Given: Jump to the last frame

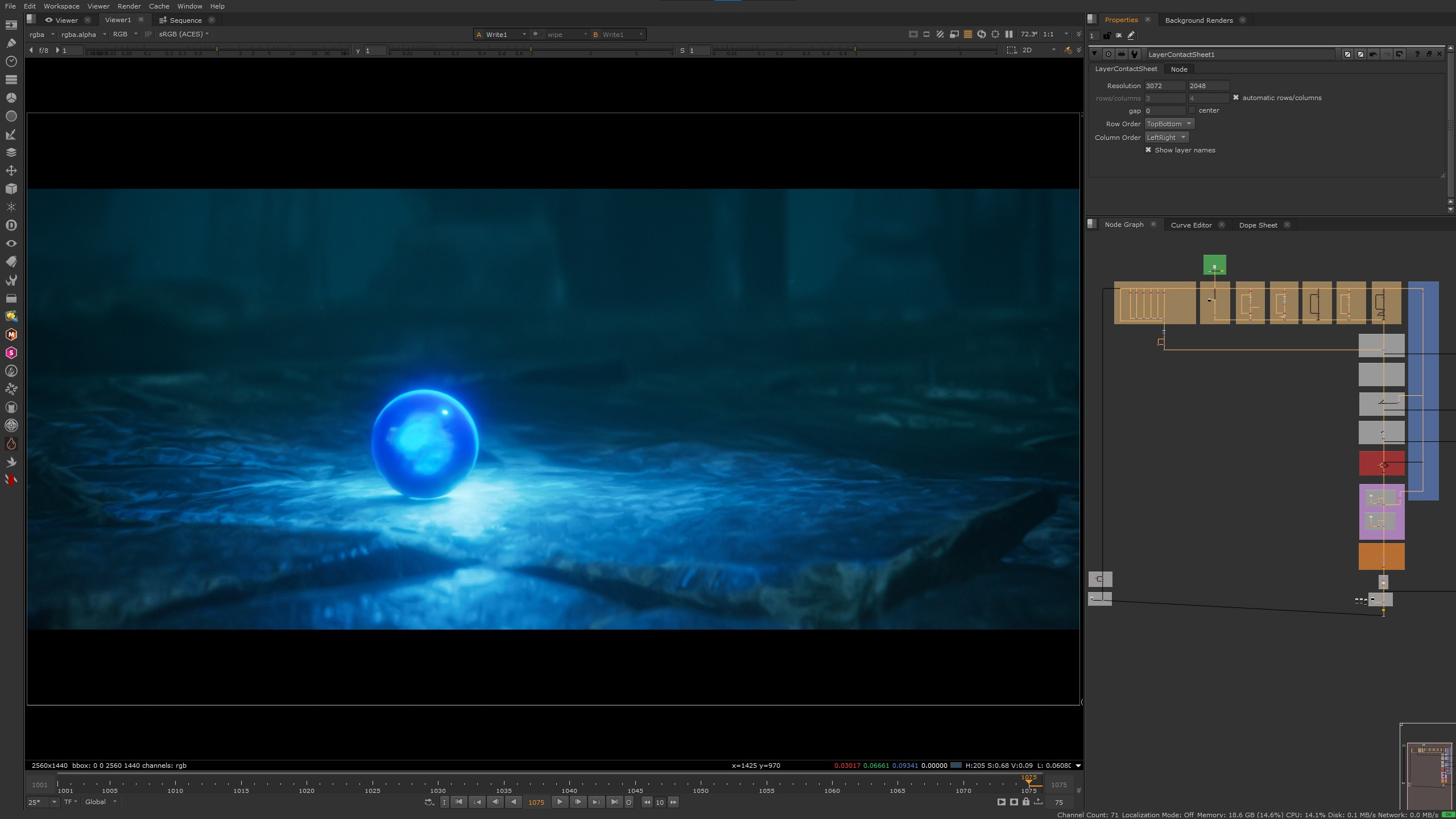Looking at the screenshot, I should click(x=614, y=802).
